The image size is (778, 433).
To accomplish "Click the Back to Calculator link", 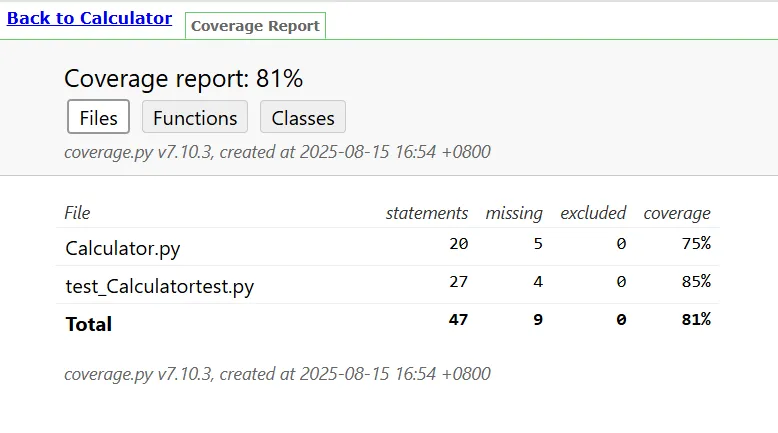I will click(x=89, y=18).
